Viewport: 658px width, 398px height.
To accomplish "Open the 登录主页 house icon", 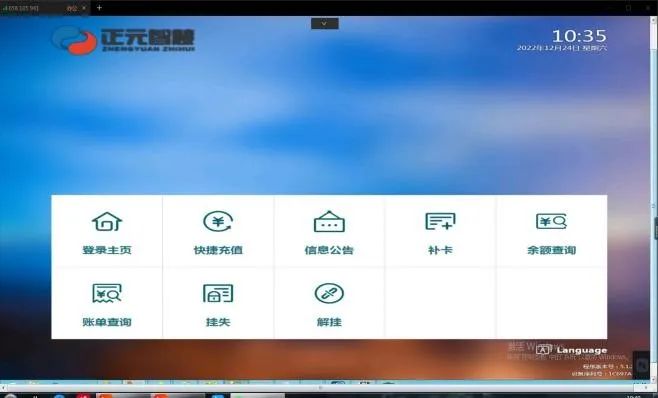I will coord(107,221).
